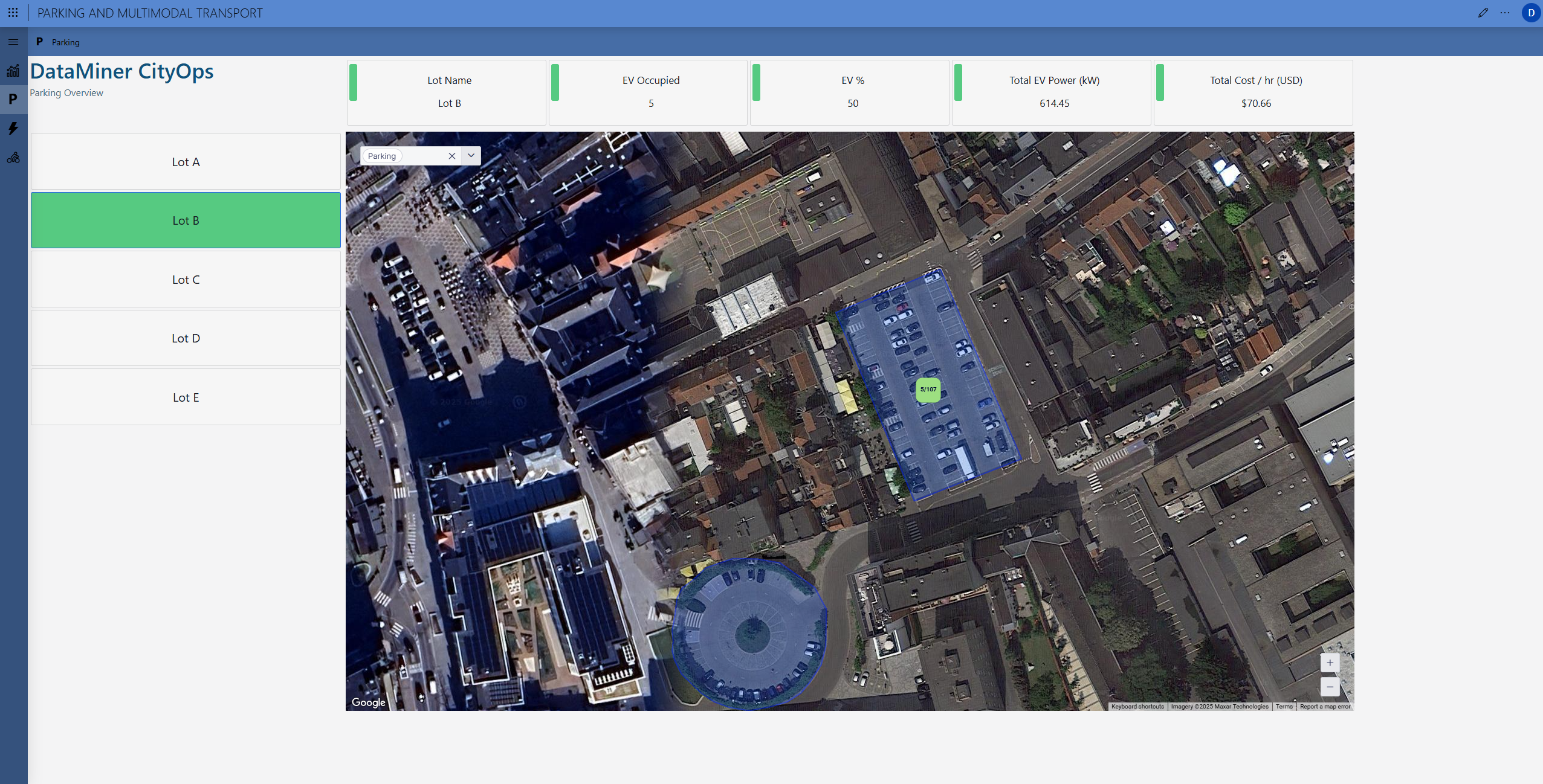Open the analytics chart page icon
Screen dimensions: 1543x784
13,71
